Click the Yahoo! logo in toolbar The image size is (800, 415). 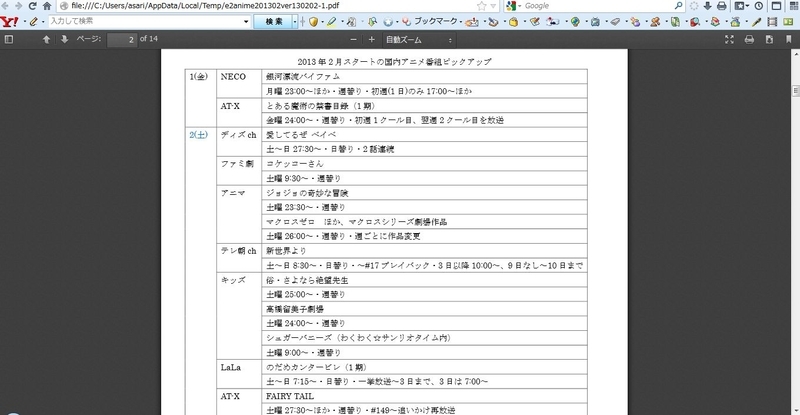click(9, 21)
